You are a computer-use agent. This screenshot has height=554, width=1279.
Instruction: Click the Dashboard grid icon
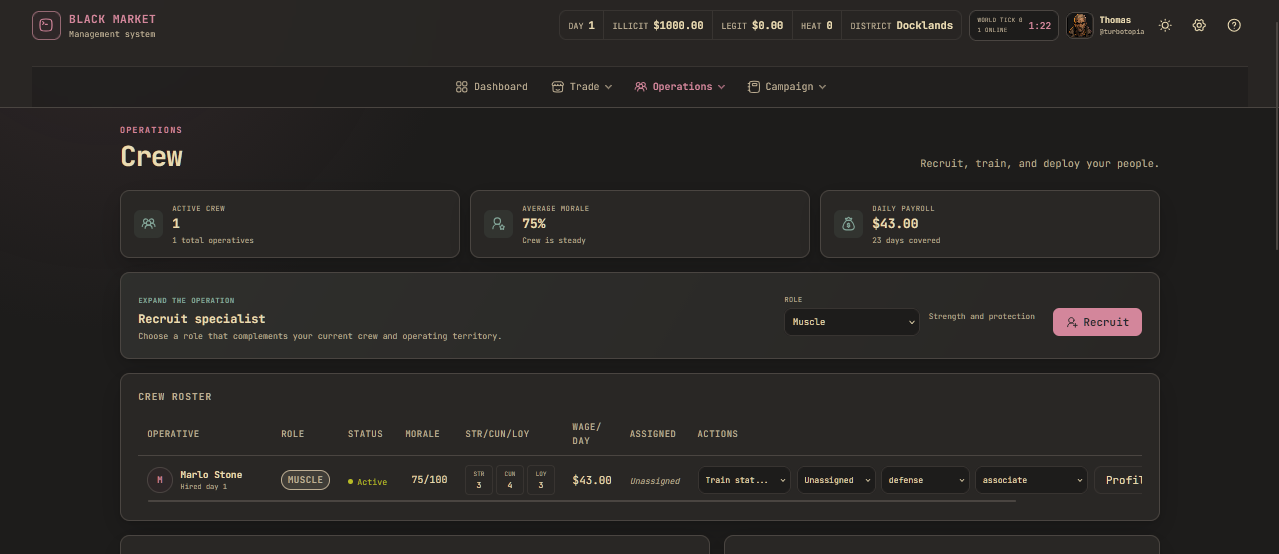(461, 87)
